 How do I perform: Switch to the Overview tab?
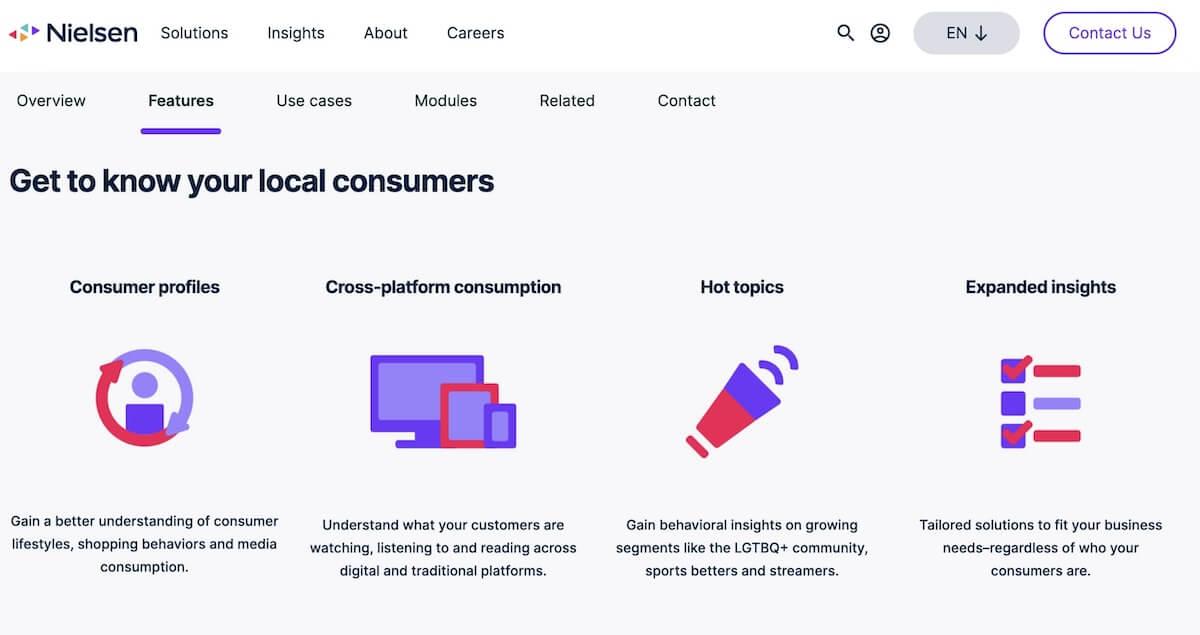(51, 101)
